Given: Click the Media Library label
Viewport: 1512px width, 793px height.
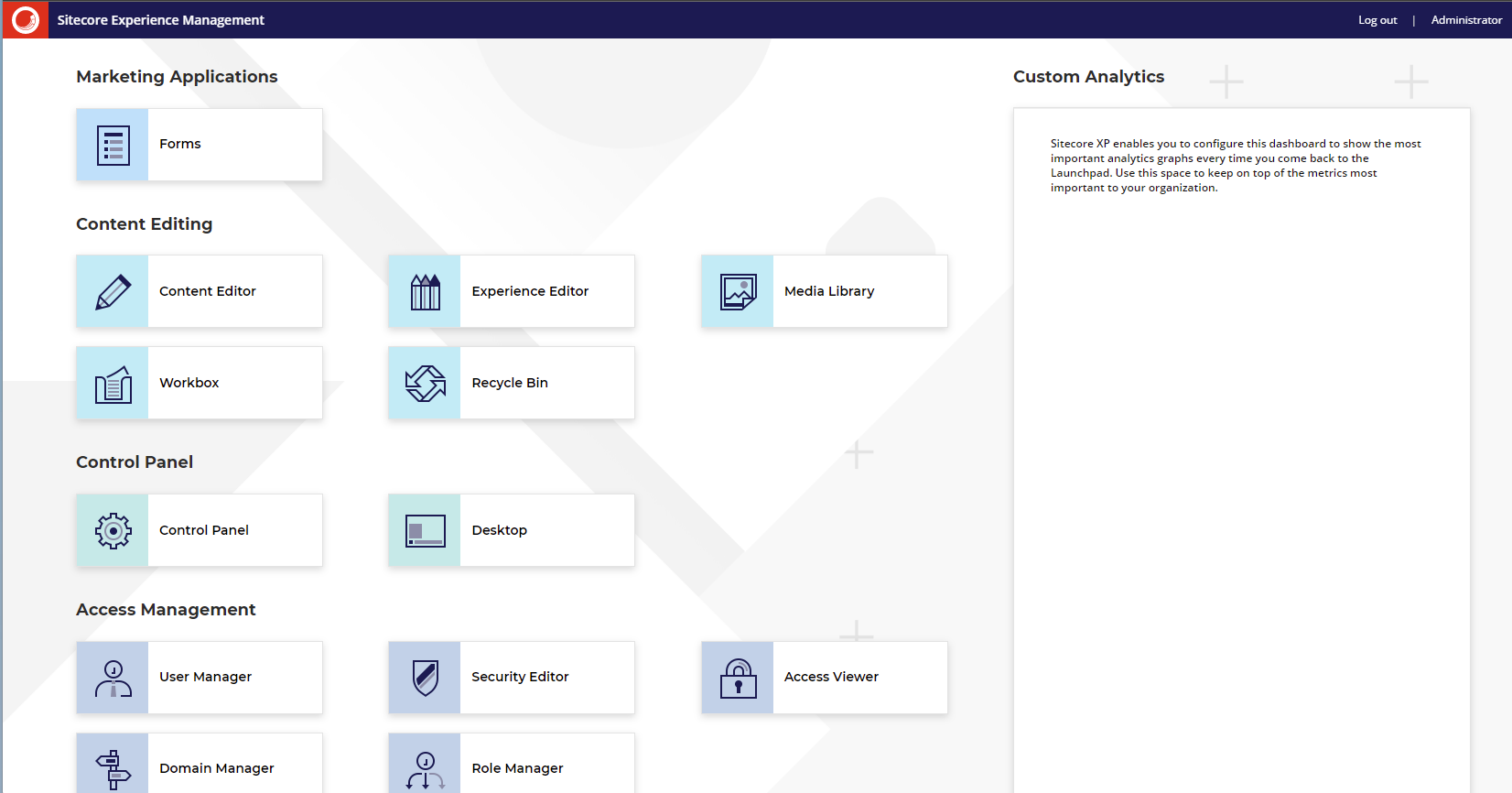Looking at the screenshot, I should [829, 291].
